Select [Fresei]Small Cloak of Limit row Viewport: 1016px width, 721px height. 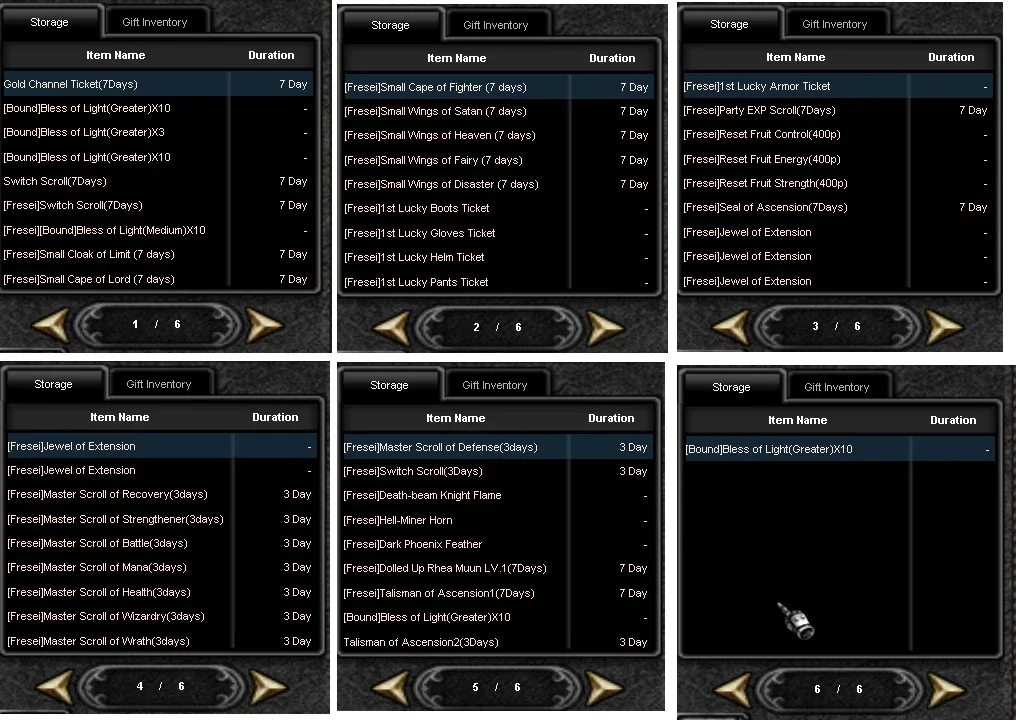[158, 255]
